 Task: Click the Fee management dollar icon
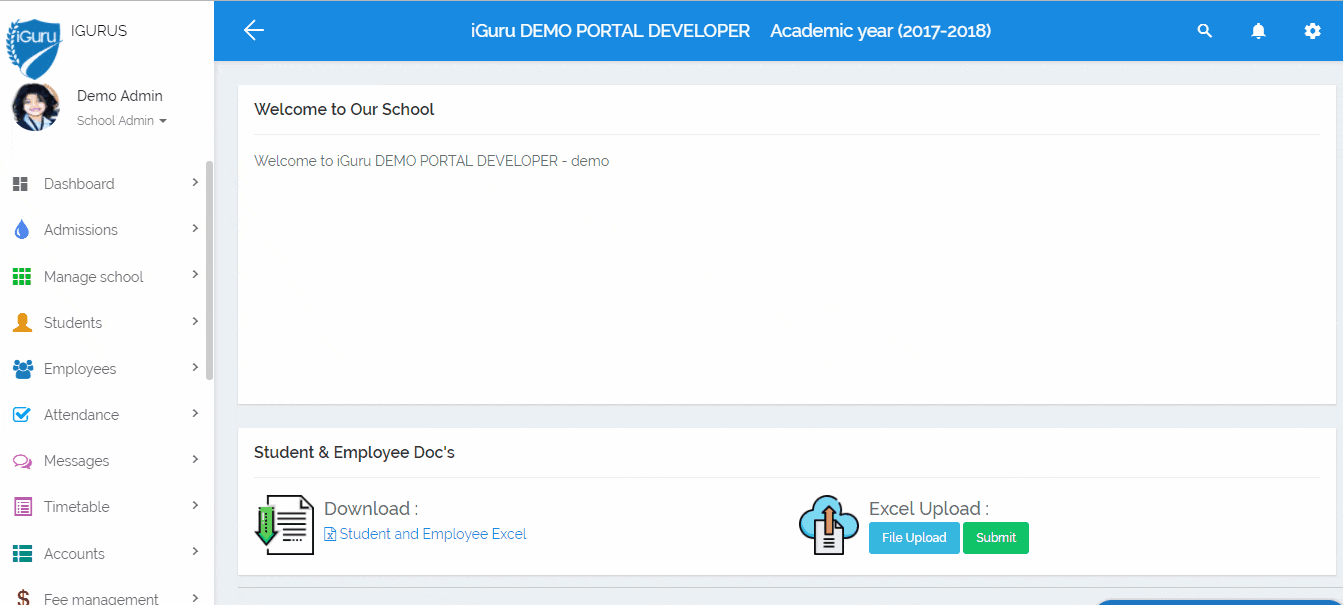[22, 598]
